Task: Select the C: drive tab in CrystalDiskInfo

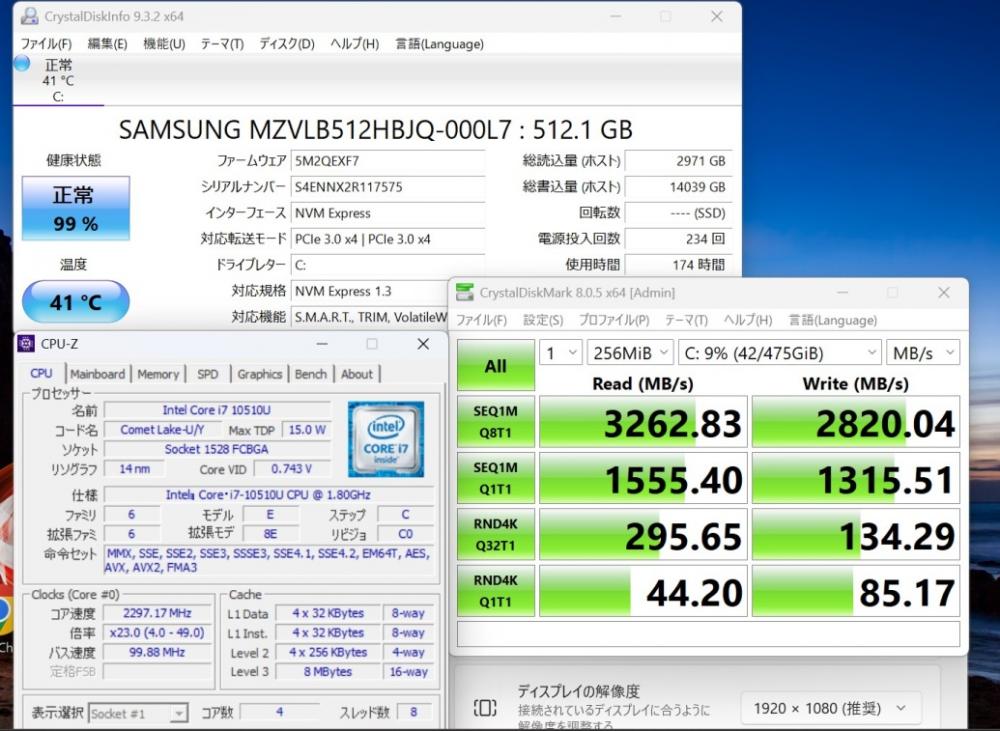Action: [57, 80]
